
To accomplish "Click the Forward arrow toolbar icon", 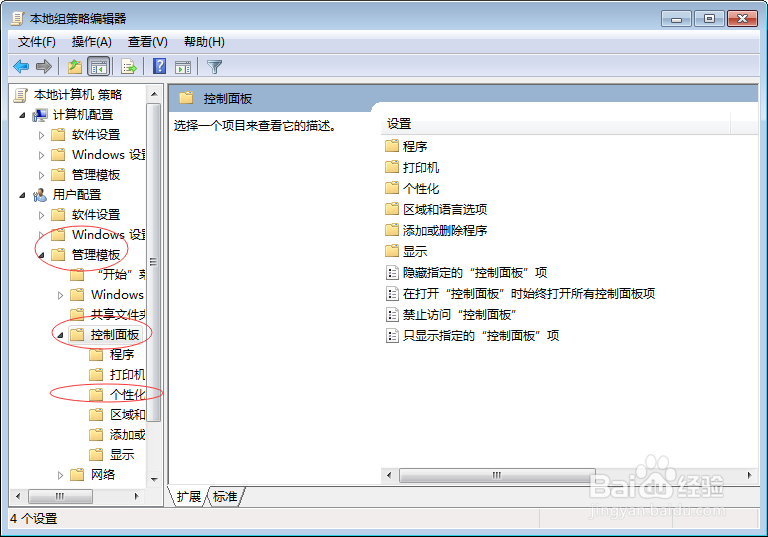I will coord(44,66).
